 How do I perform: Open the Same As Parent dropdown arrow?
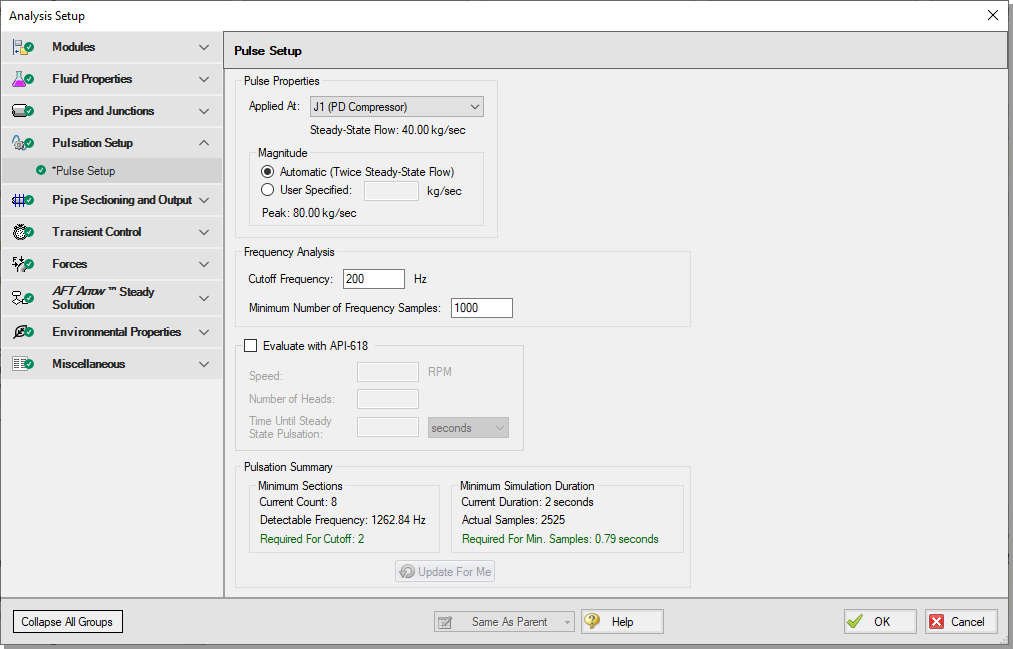(x=567, y=622)
